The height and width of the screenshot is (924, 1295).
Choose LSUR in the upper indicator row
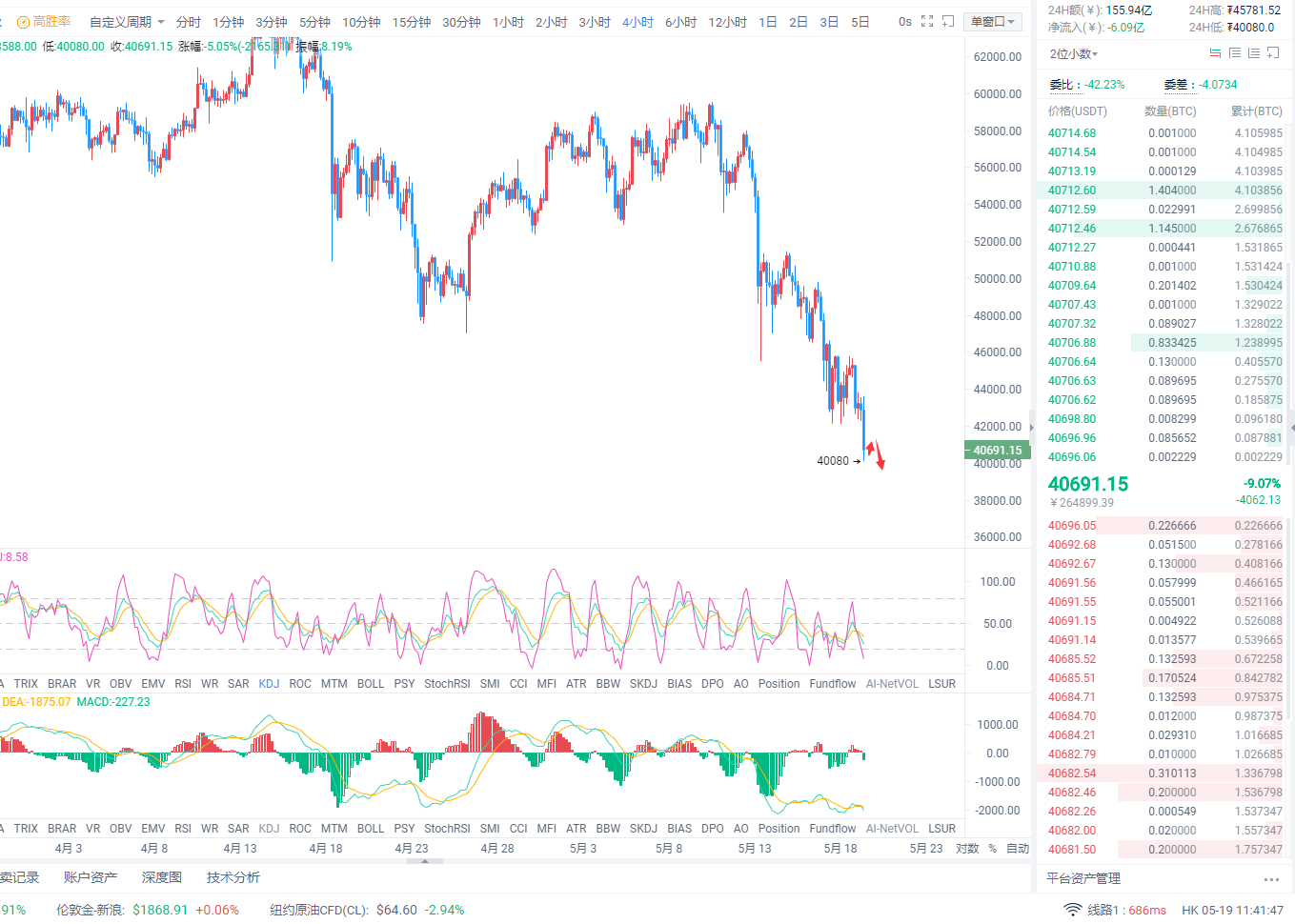[941, 684]
